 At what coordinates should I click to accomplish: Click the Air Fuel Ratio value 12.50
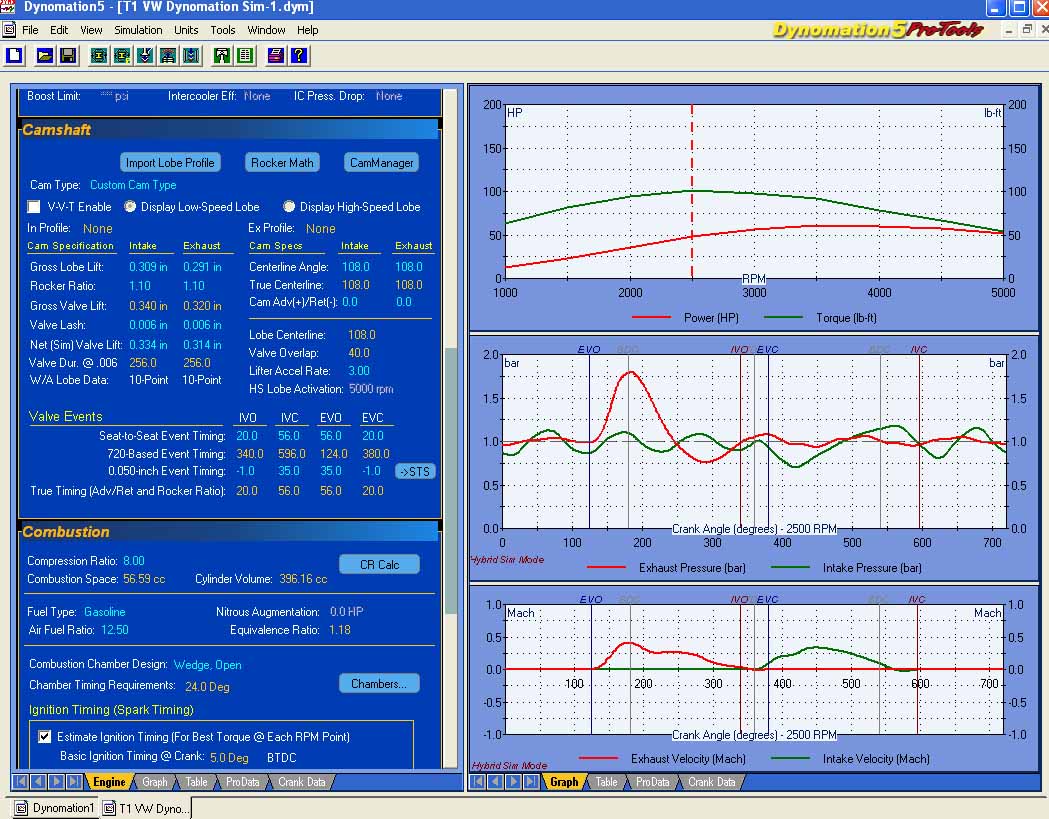114,630
